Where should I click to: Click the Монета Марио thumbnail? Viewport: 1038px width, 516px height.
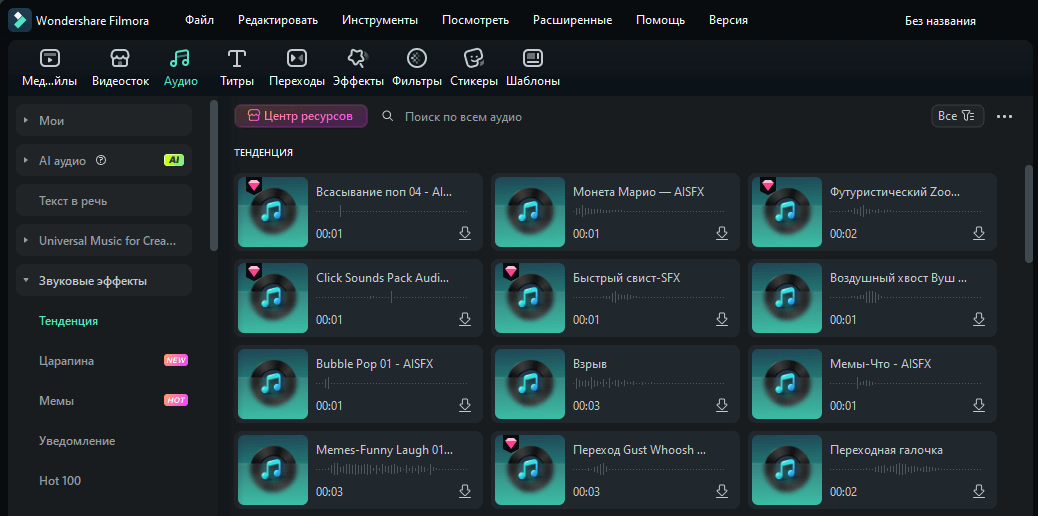[x=530, y=212]
